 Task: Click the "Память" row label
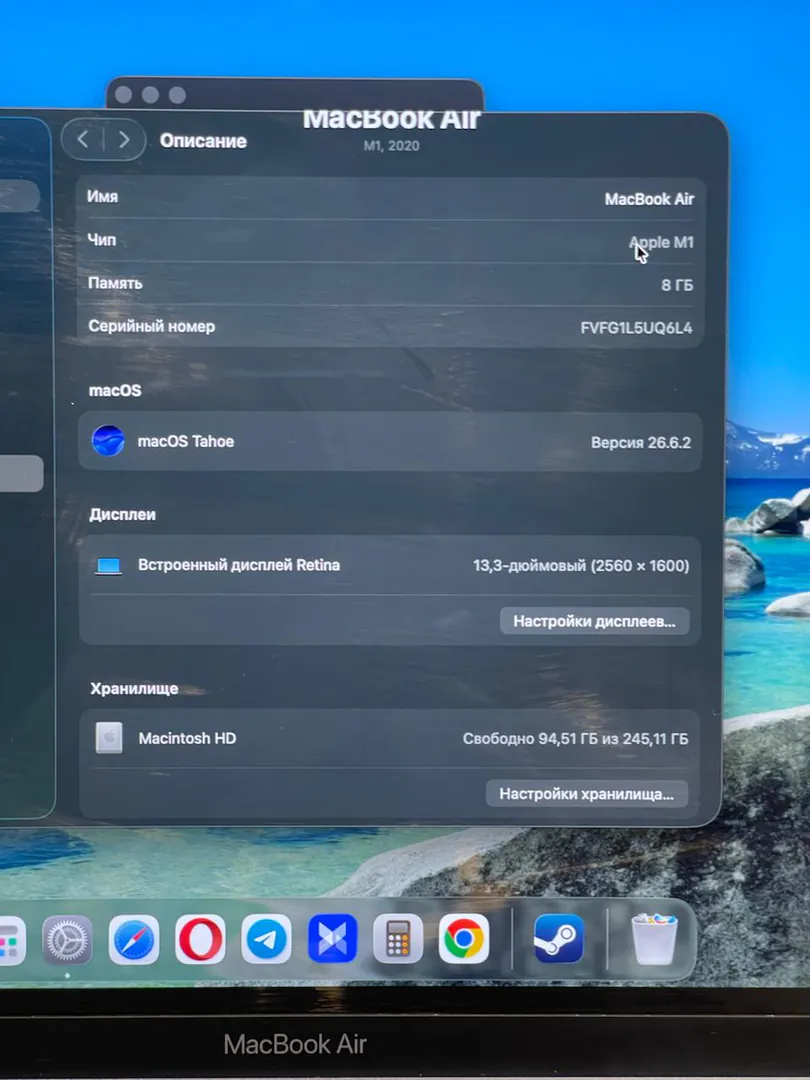(x=115, y=283)
